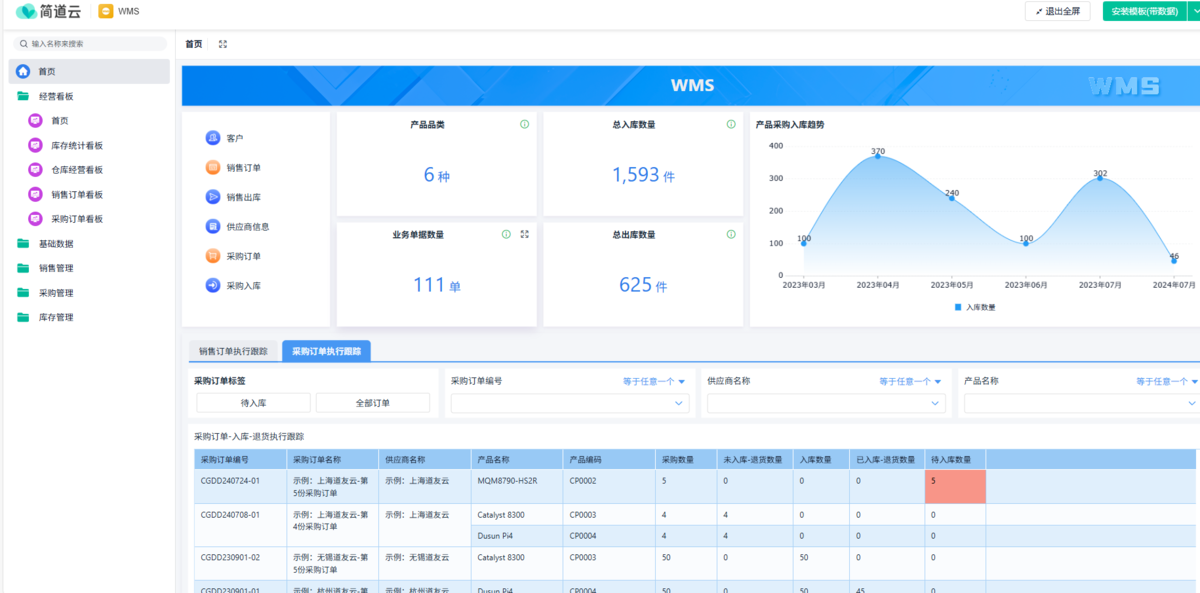Click the 采购入库 shortcut icon

pyautogui.click(x=213, y=285)
